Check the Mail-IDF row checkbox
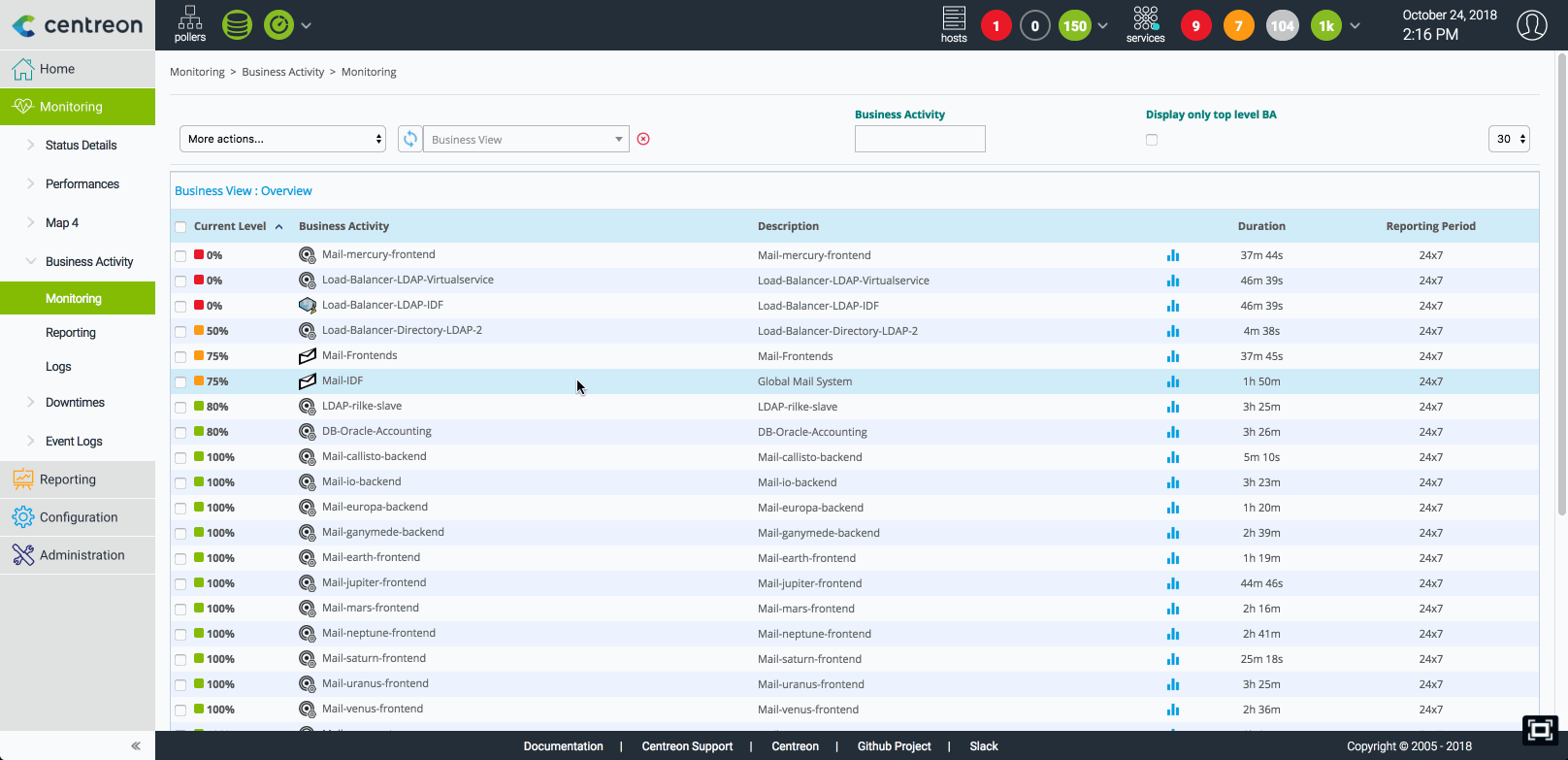The width and height of the screenshot is (1568, 760). pos(180,381)
